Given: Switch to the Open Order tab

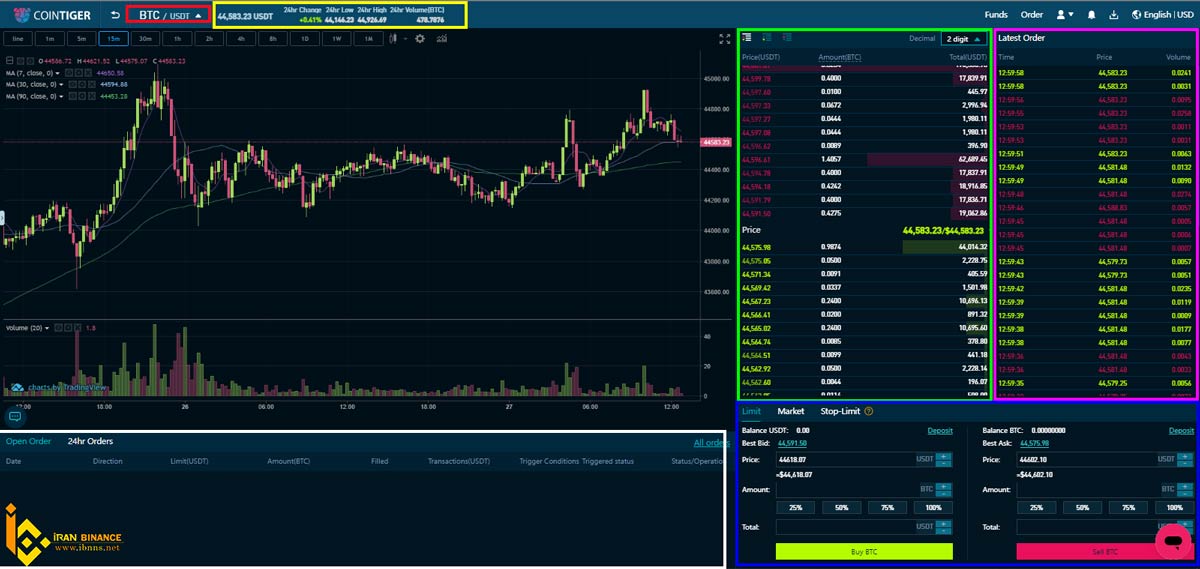Looking at the screenshot, I should point(28,441).
